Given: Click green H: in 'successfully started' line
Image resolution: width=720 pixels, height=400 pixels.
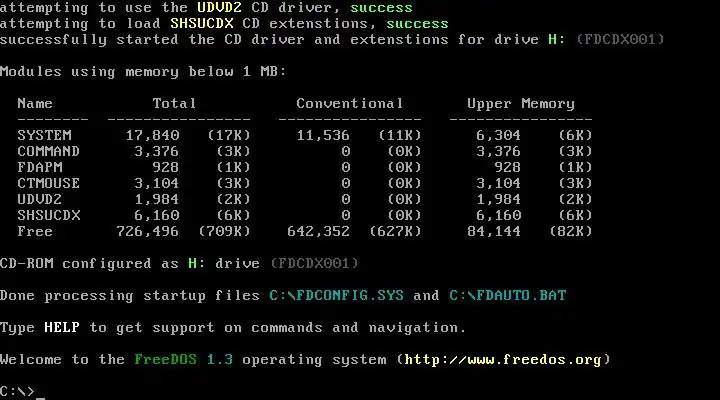Looking at the screenshot, I should 557,39.
